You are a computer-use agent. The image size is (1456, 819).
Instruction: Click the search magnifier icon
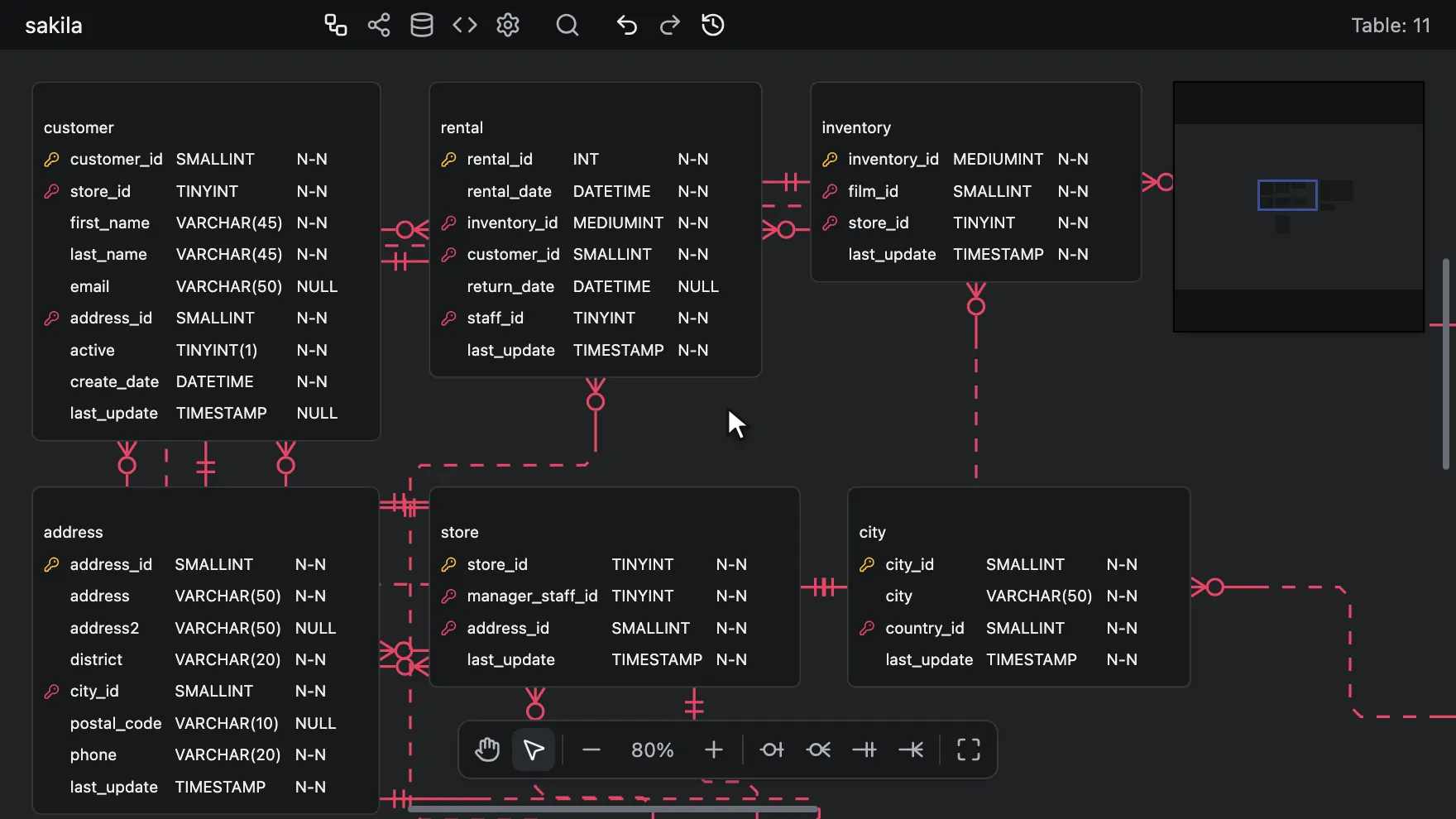click(x=568, y=25)
